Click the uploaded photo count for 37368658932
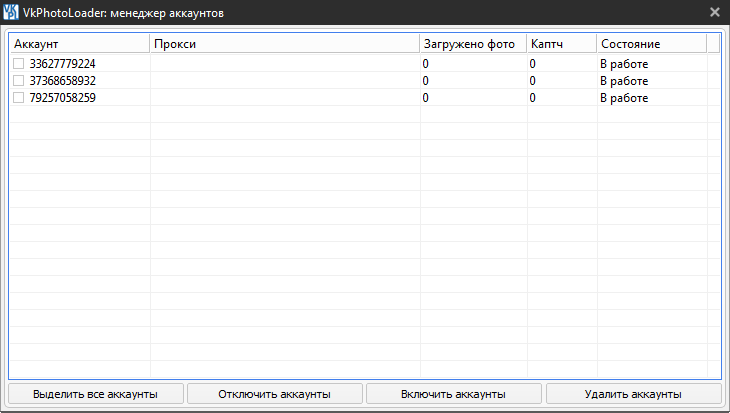730x413 pixels. (x=426, y=81)
